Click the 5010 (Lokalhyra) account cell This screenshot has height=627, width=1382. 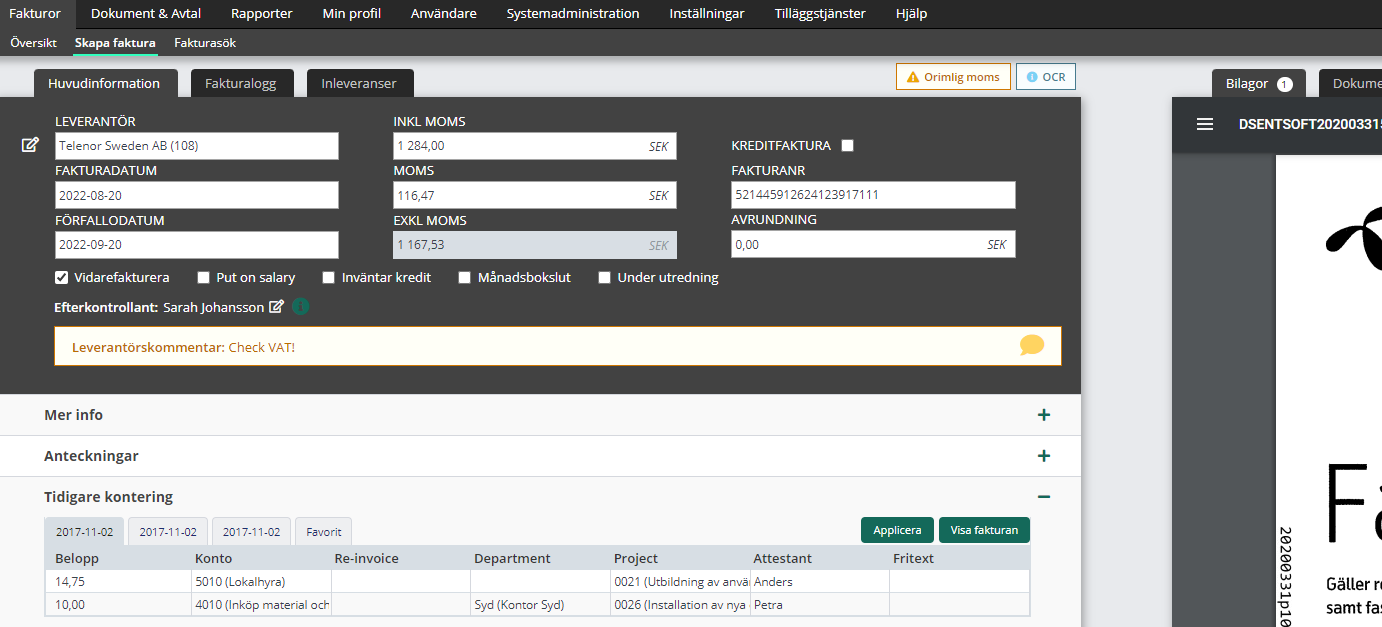coord(262,581)
